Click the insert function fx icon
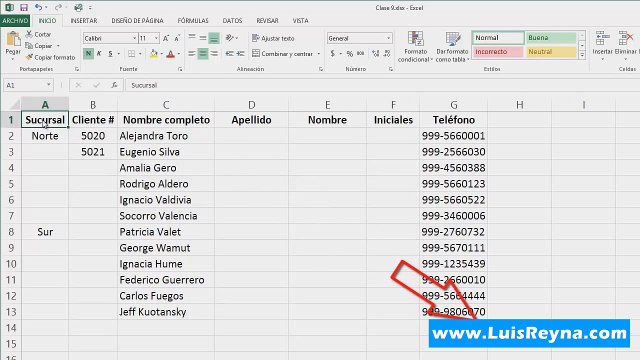 (x=114, y=85)
